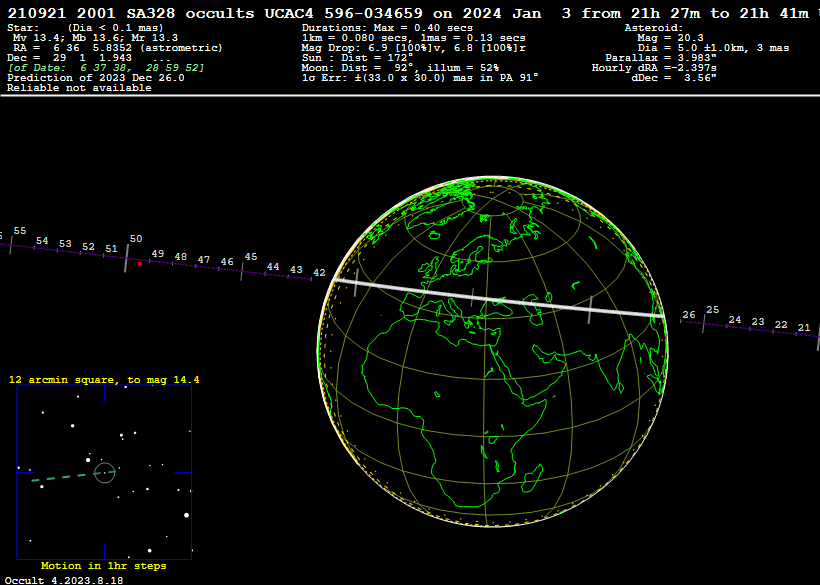Open the star field finder chart
This screenshot has width=820, height=585.
point(105,473)
